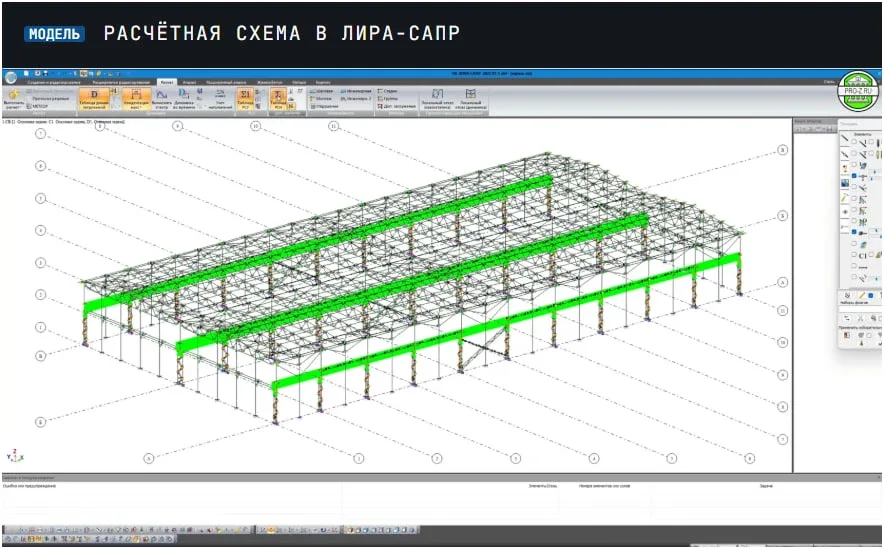Switch to Расширенный анализ ribbon tab
Image resolution: width=884 pixels, height=549 pixels.
pyautogui.click(x=226, y=82)
